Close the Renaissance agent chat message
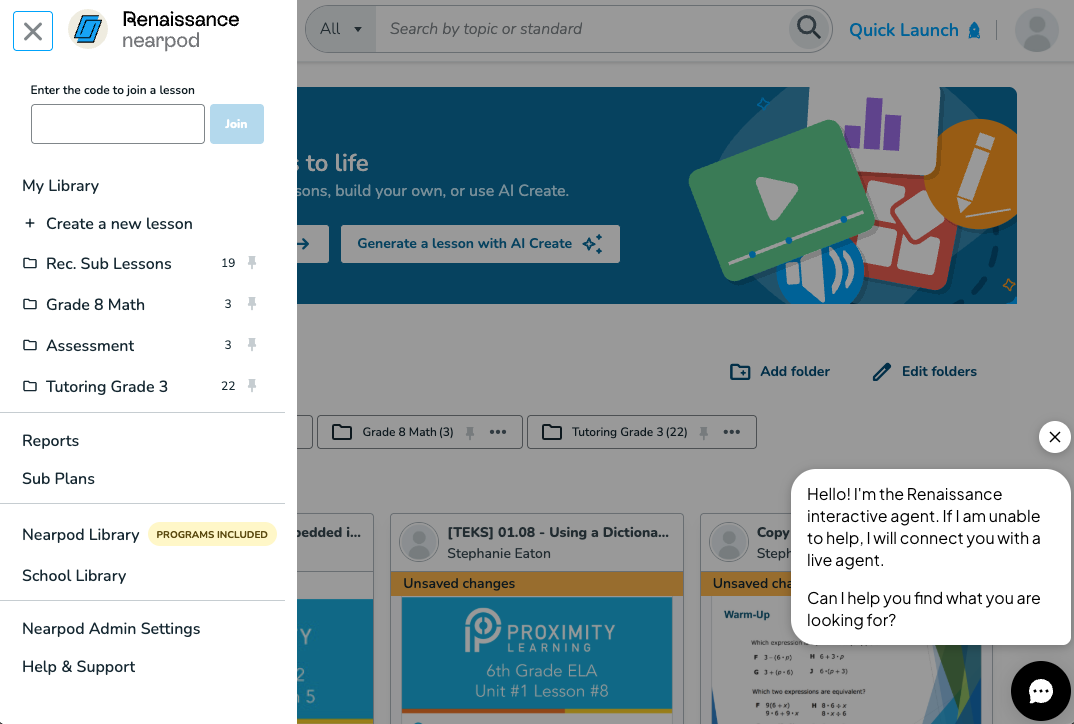Screen dimensions: 1074x724 coord(1055,437)
